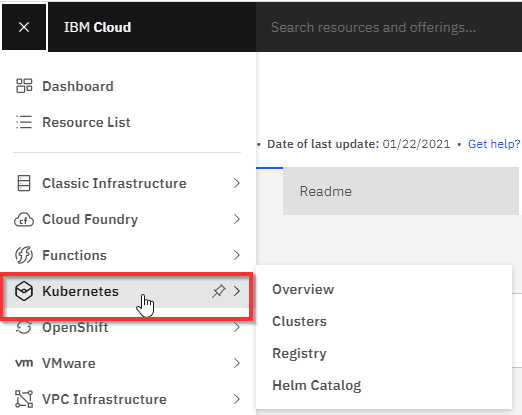This screenshot has width=522, height=415.
Task: Click the VMware vm icon
Action: 24,363
